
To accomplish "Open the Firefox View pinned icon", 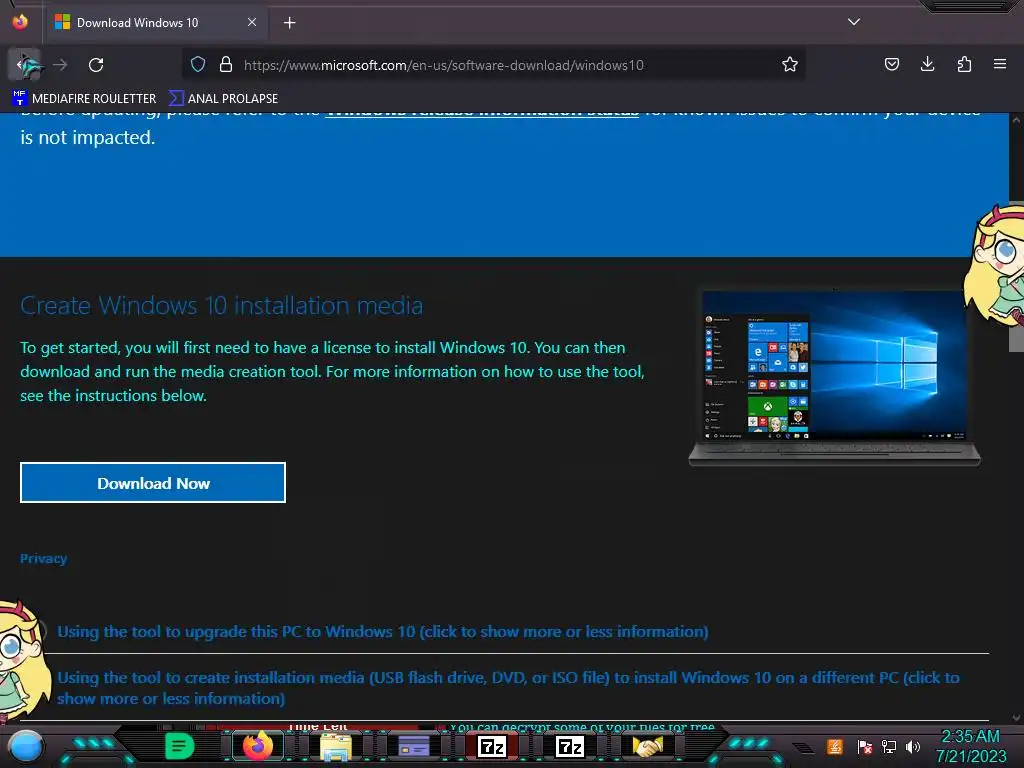I will [x=20, y=22].
